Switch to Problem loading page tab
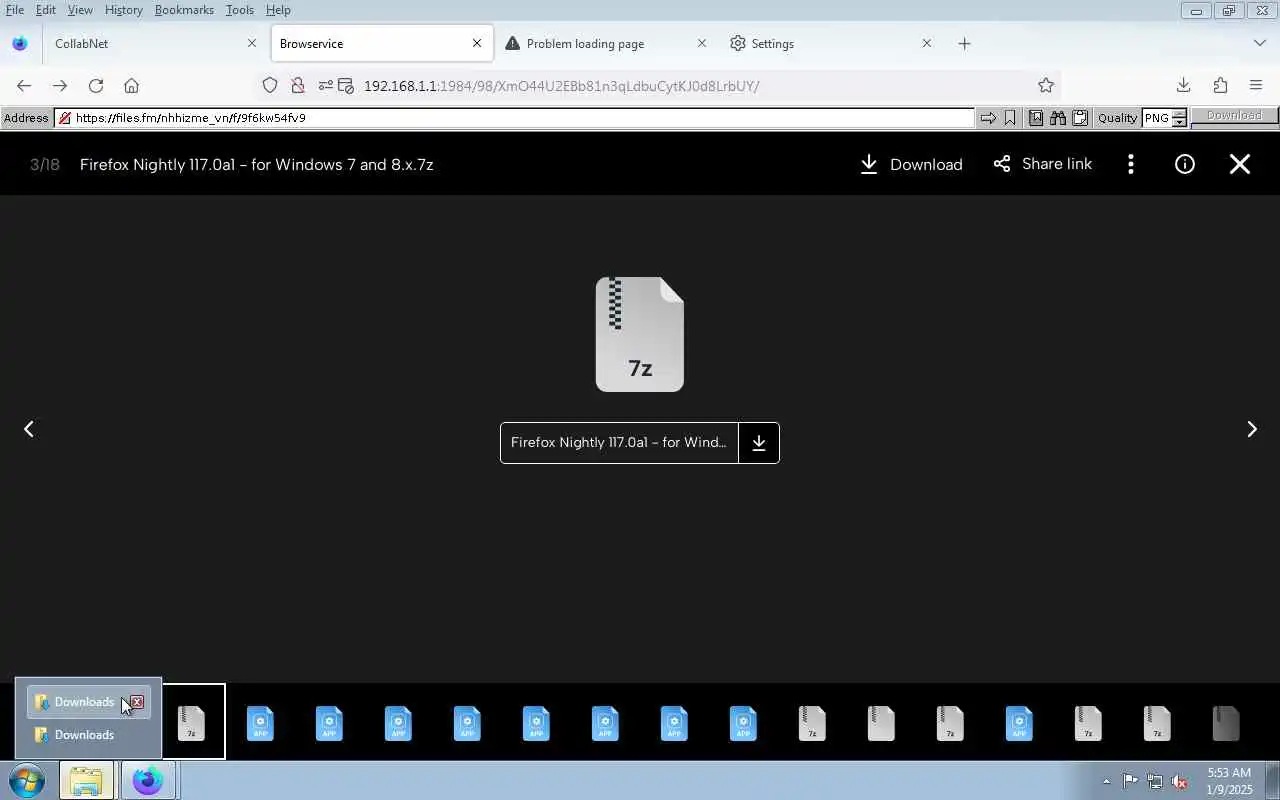 (605, 44)
